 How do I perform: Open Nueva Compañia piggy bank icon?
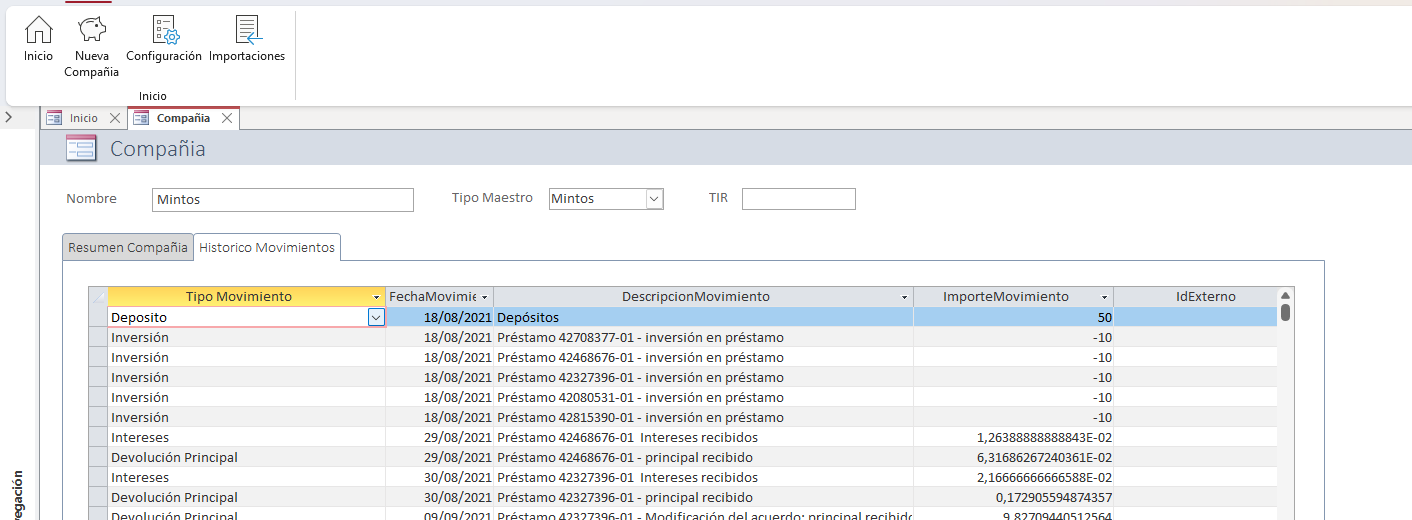92,30
